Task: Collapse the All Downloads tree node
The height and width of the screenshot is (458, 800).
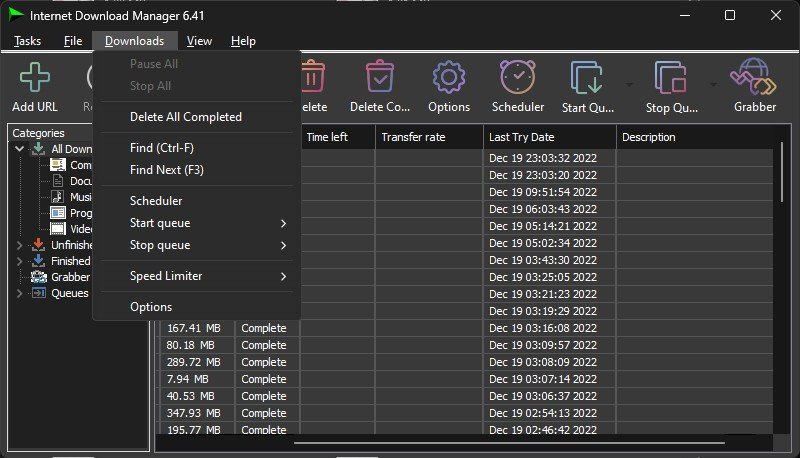Action: click(20, 149)
